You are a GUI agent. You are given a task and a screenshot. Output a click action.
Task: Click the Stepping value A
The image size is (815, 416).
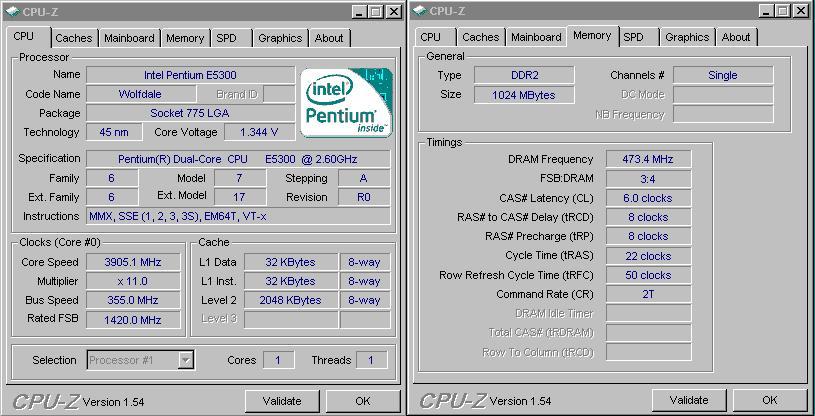pyautogui.click(x=364, y=178)
